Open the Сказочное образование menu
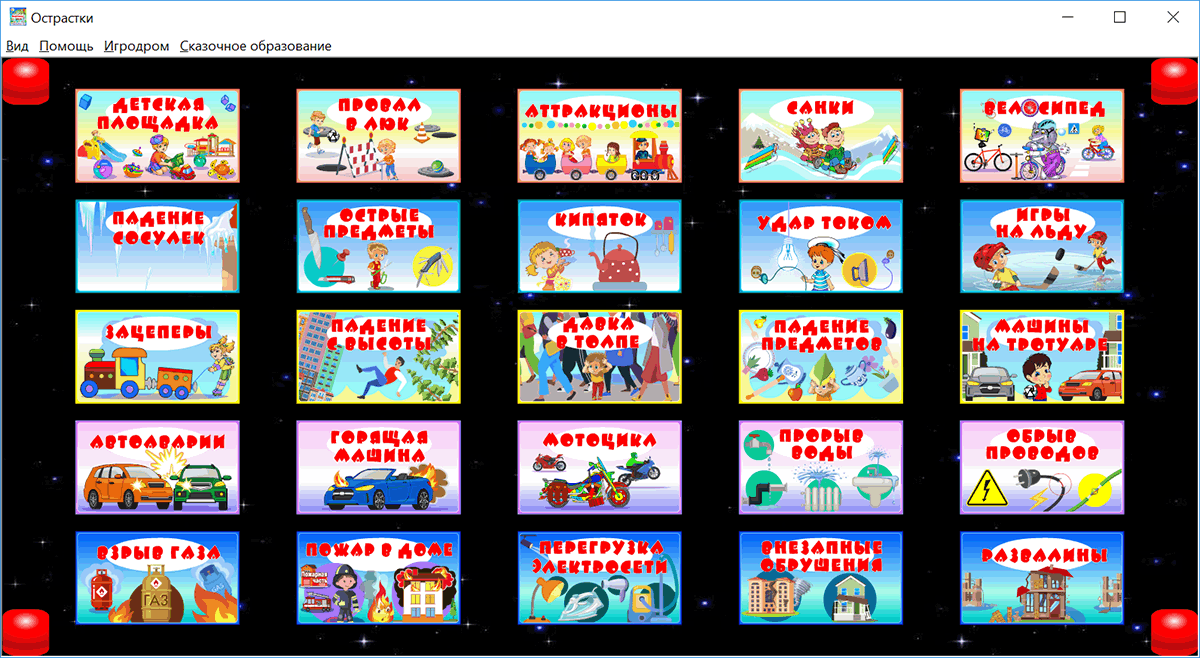 tap(255, 46)
